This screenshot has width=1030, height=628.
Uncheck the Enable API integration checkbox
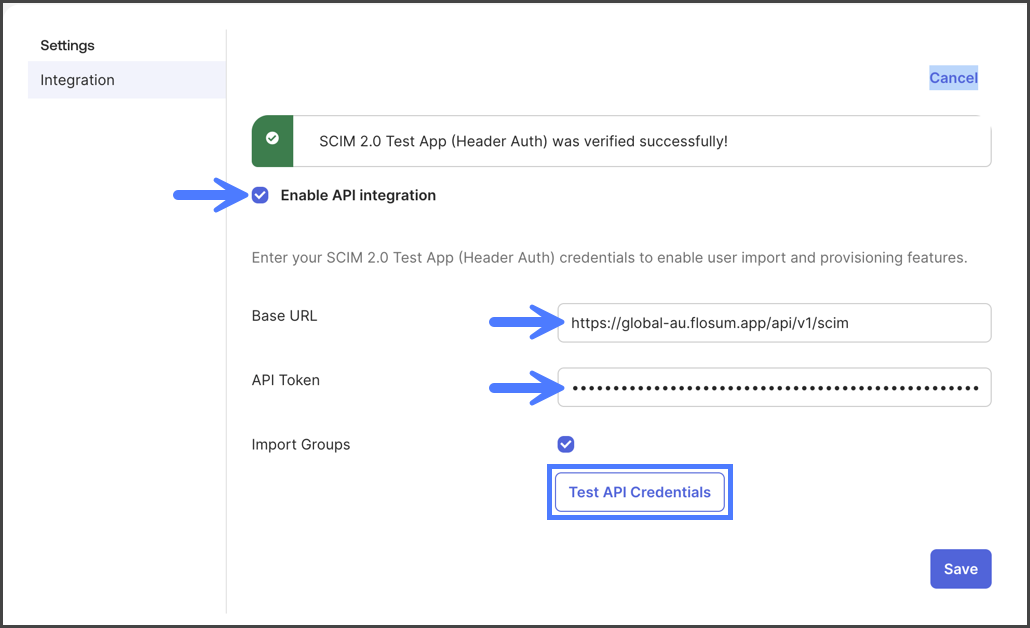[261, 195]
